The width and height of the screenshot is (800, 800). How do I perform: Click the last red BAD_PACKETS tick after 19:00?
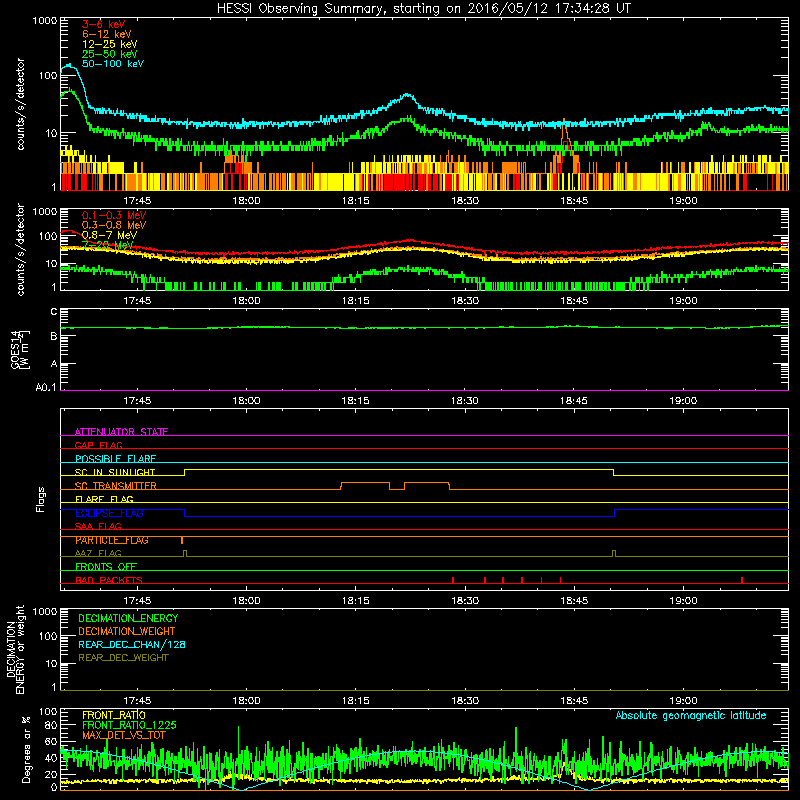click(x=742, y=580)
